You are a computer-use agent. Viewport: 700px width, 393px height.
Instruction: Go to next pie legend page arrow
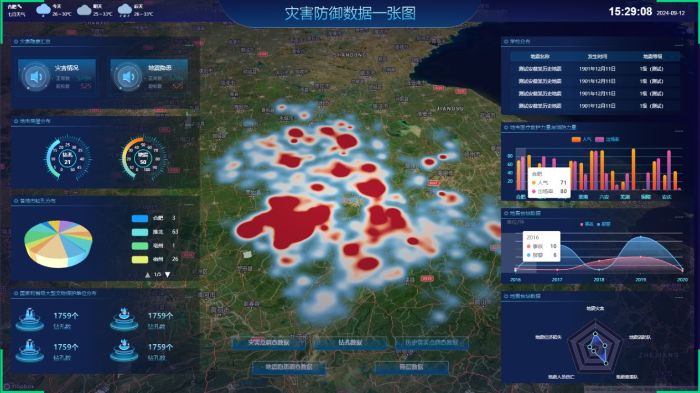(167, 275)
